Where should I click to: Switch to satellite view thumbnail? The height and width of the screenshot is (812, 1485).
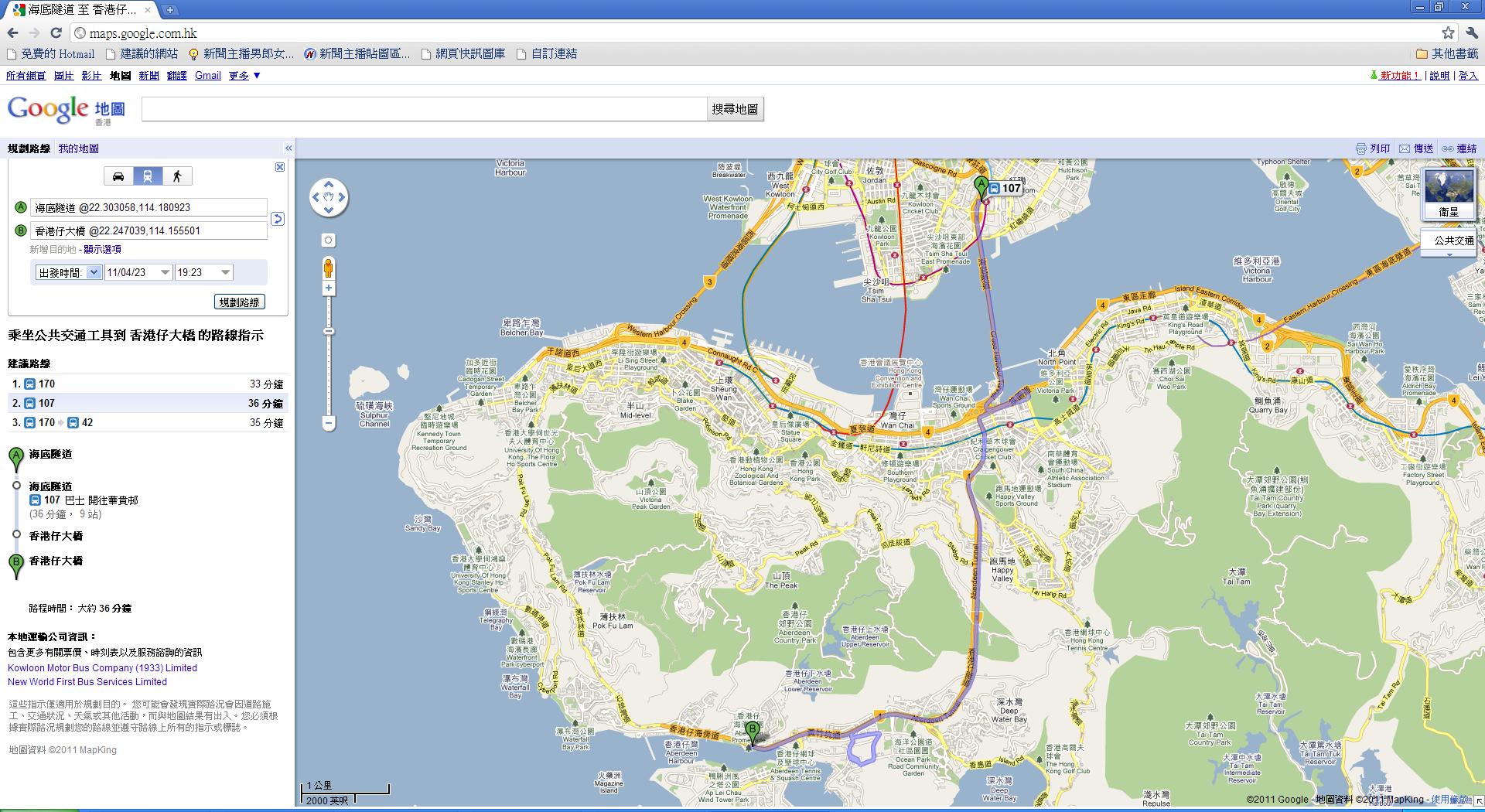1449,194
